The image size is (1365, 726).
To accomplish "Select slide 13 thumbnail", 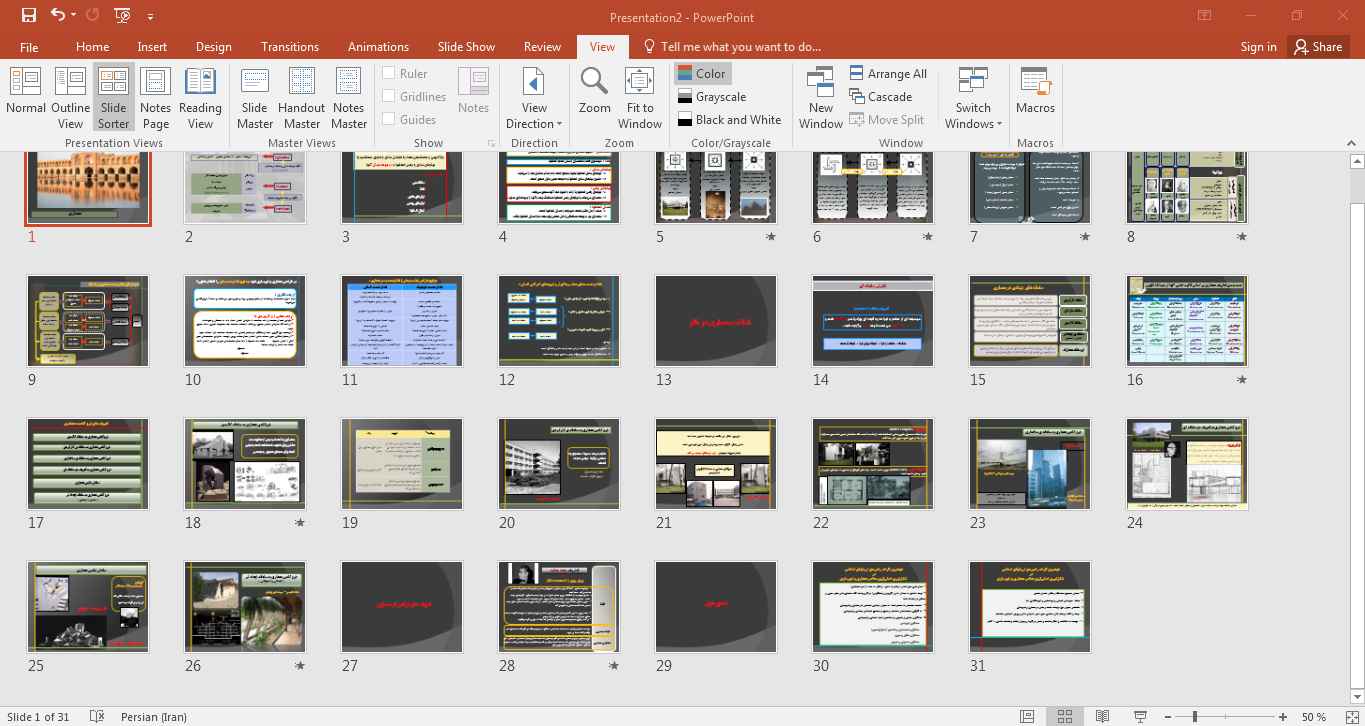I will pos(716,321).
